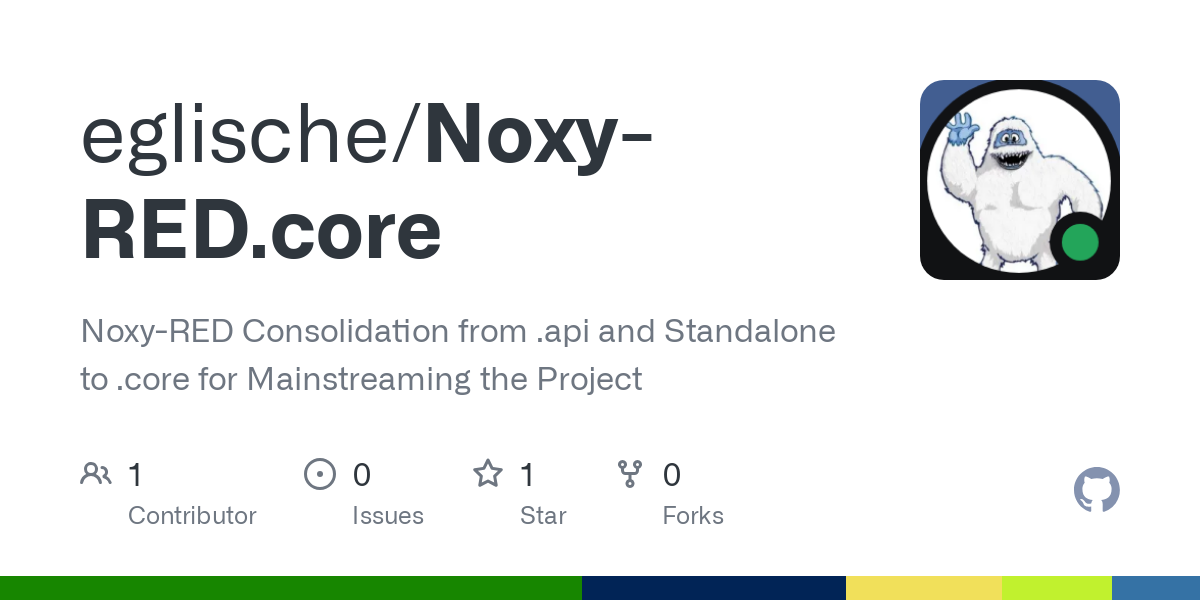Click the Star label

[543, 516]
